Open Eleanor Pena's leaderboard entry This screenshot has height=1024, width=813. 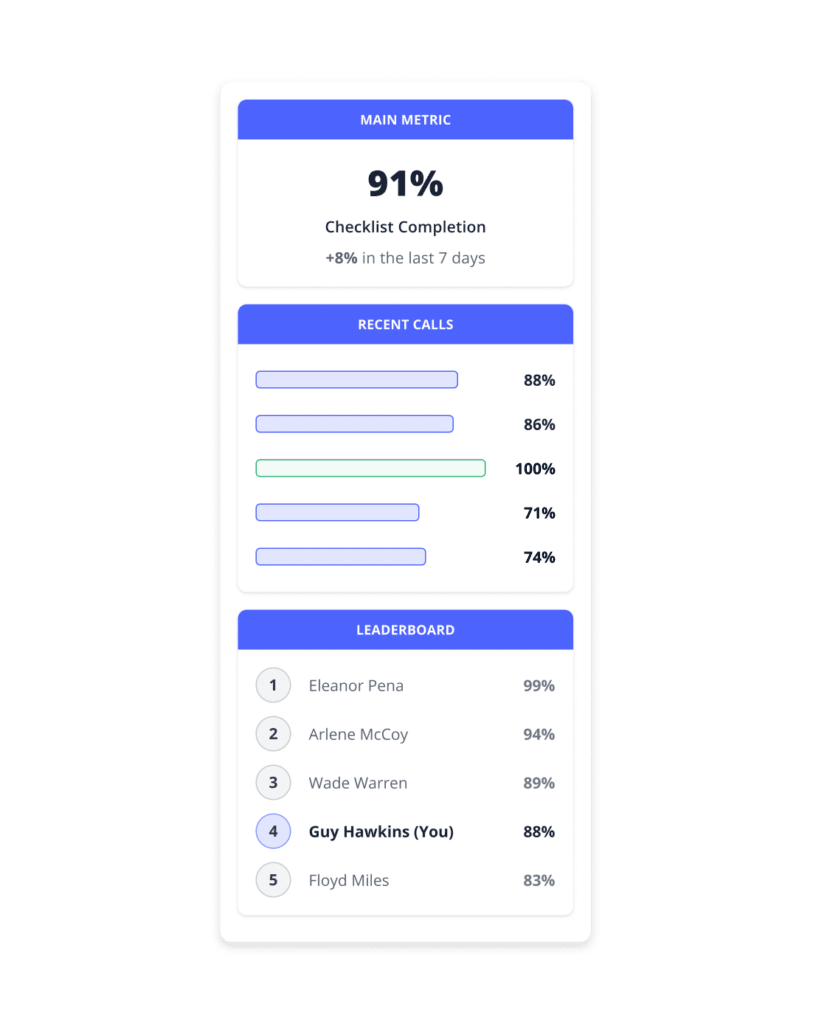pos(406,685)
